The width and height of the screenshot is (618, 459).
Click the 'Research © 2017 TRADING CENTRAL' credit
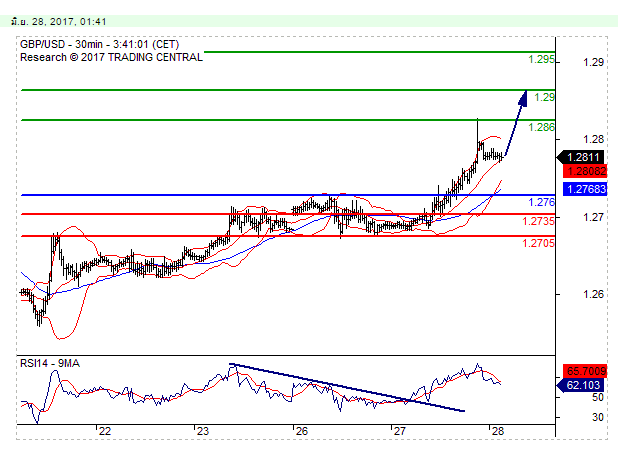click(x=112, y=58)
